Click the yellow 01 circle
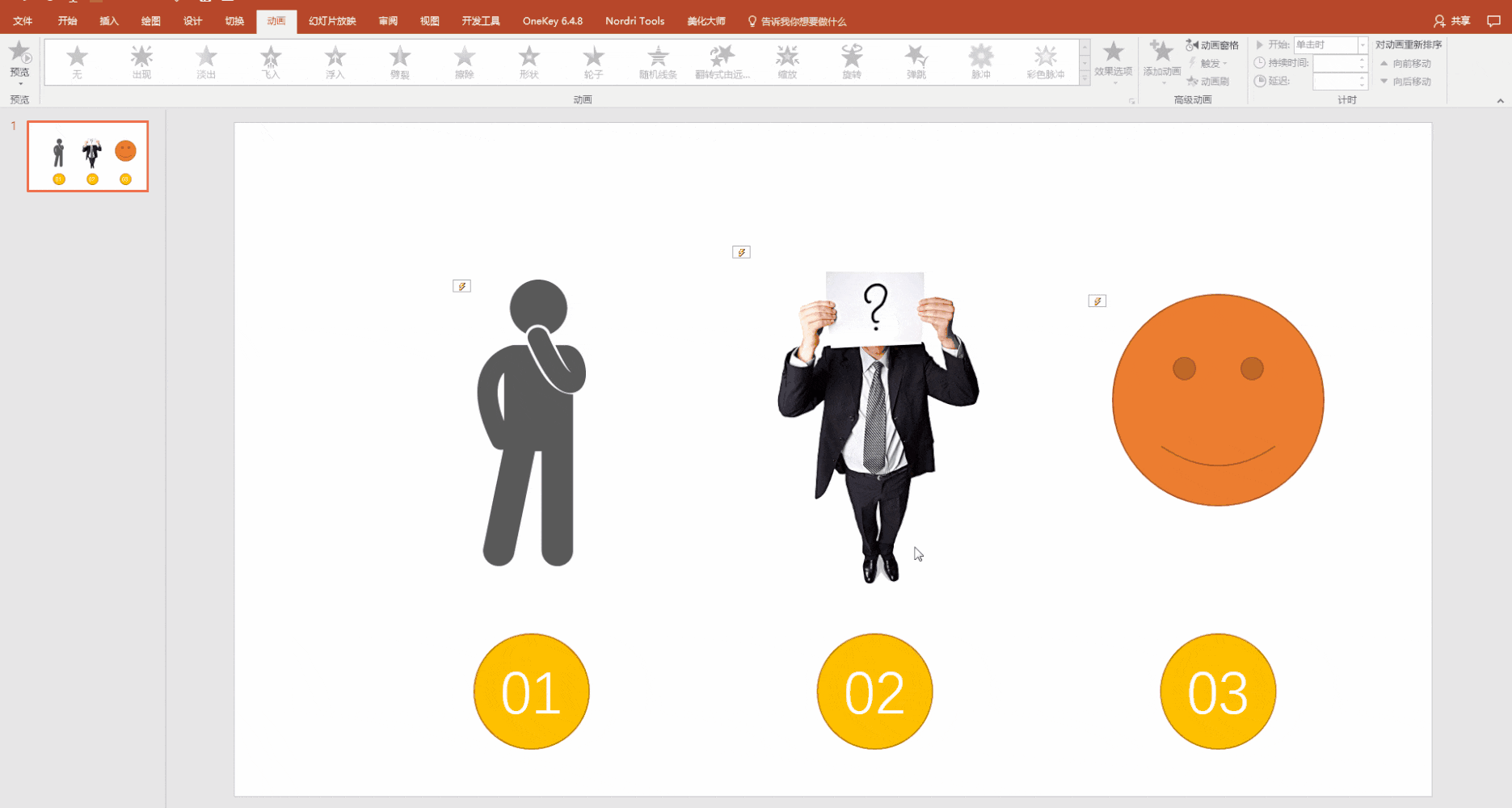Image resolution: width=1512 pixels, height=808 pixels. click(x=531, y=692)
